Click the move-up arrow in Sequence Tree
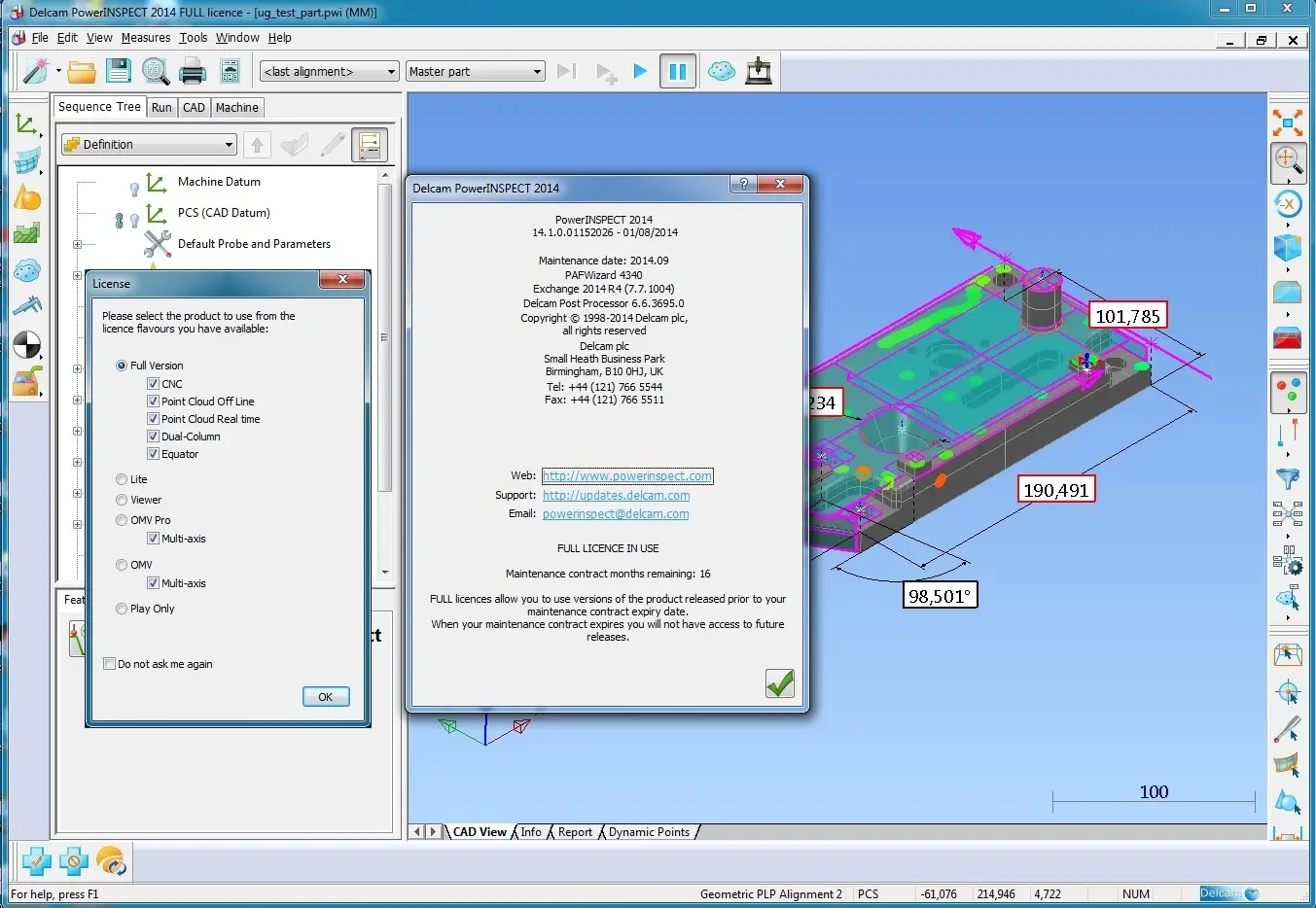 point(257,145)
